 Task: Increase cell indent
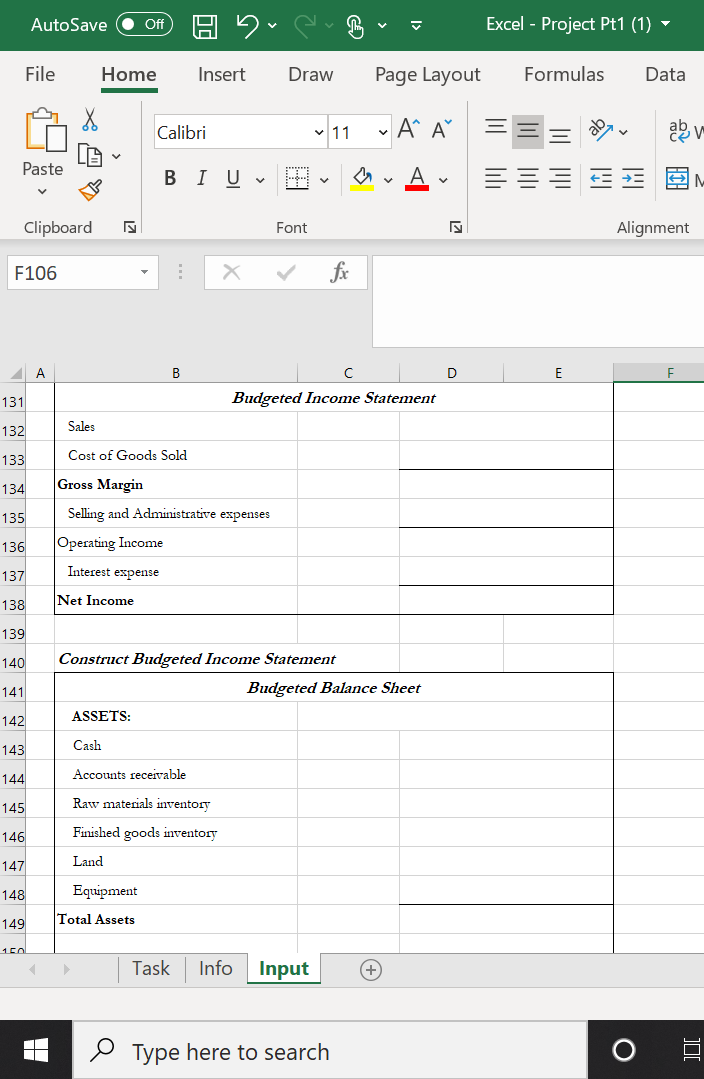pos(632,179)
